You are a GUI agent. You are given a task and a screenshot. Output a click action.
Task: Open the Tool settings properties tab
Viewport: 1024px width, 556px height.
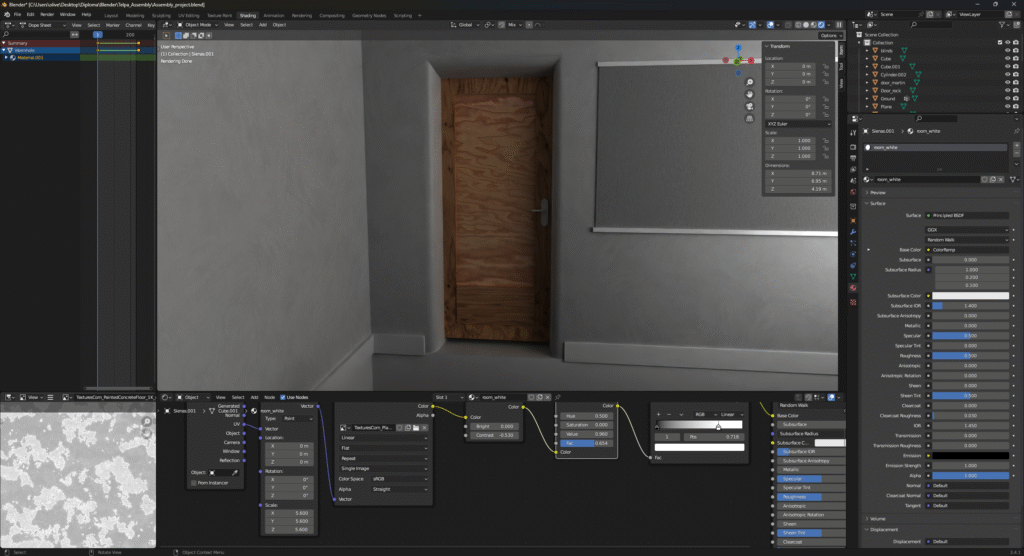853,133
